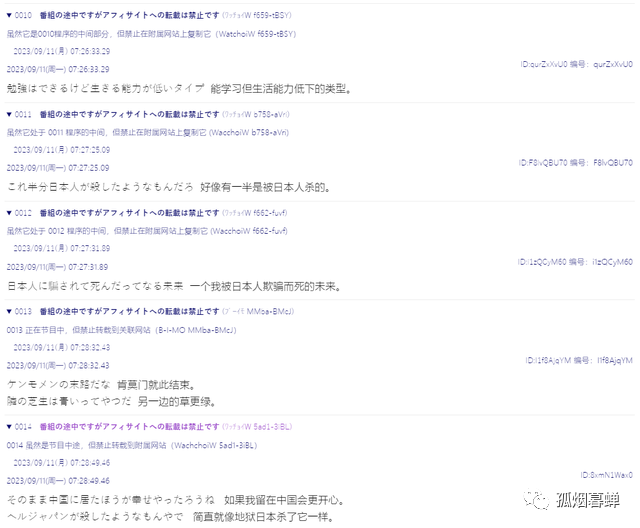Viewport: 640px width, 528px height.
Task: Click the purple poster name on post 0014
Action: [129, 427]
